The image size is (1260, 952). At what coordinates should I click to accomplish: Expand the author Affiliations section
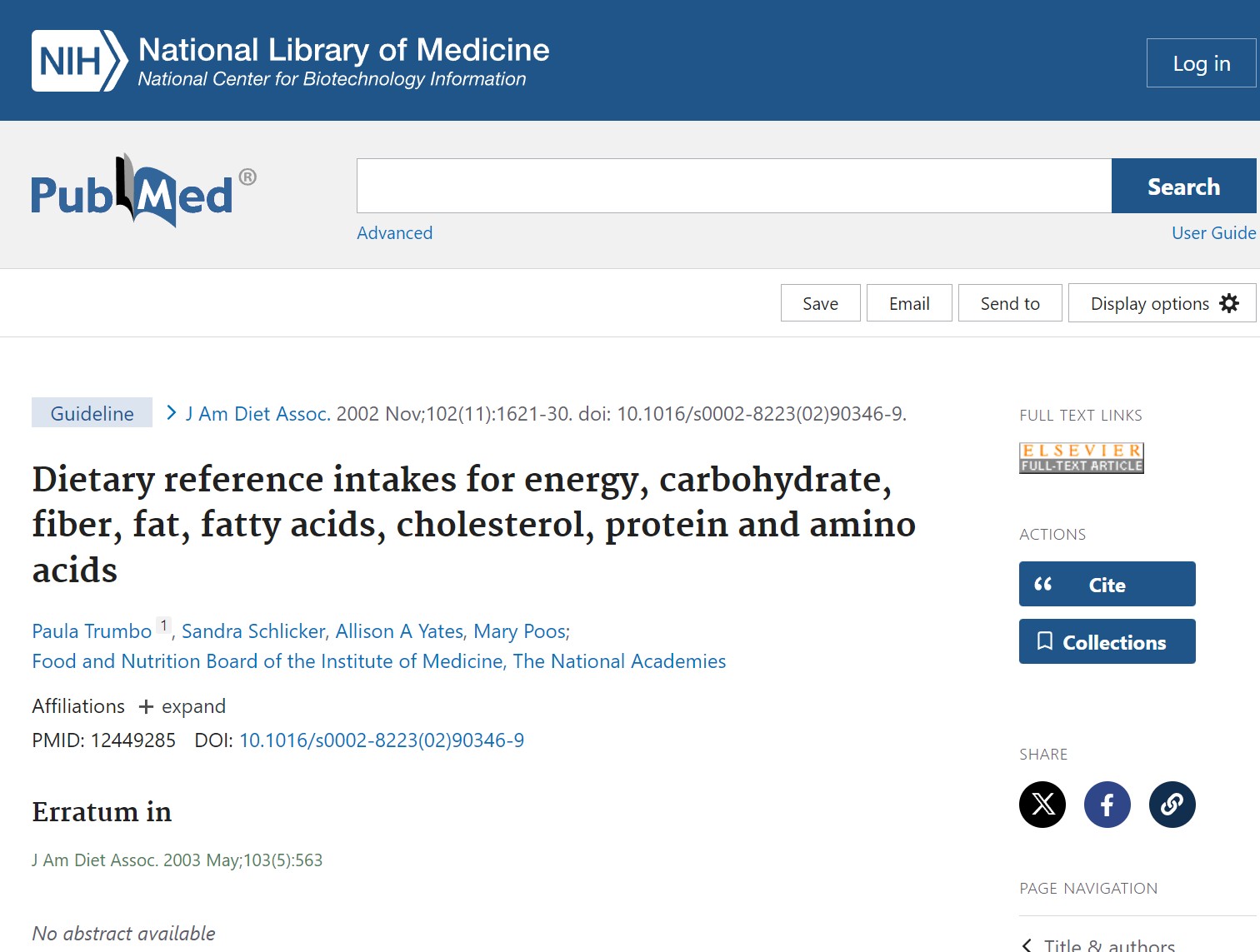coord(182,706)
